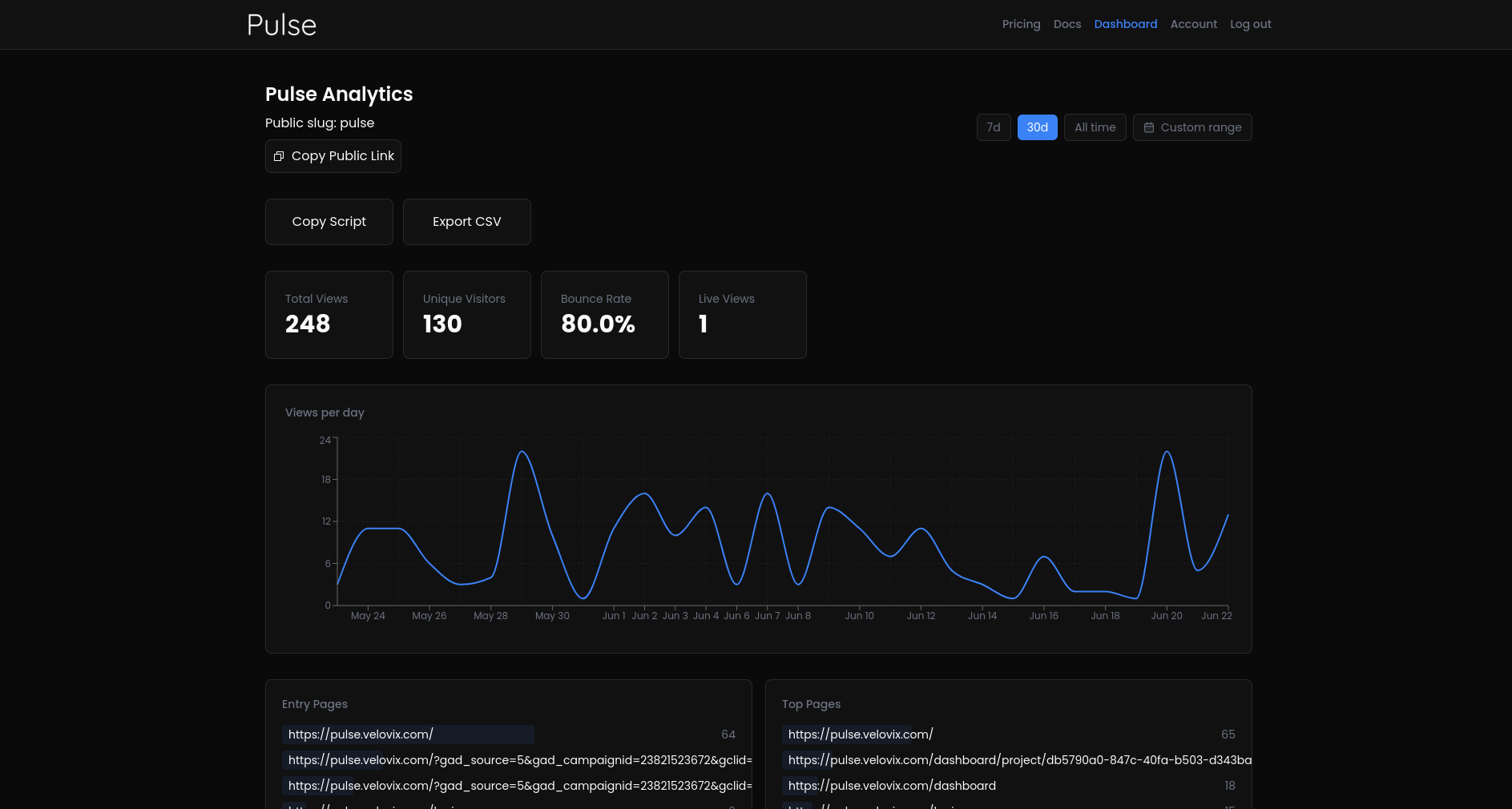Click Top Pages row https://pulse.velovix.com/ with 65
This screenshot has width=1512, height=809.
click(1009, 735)
